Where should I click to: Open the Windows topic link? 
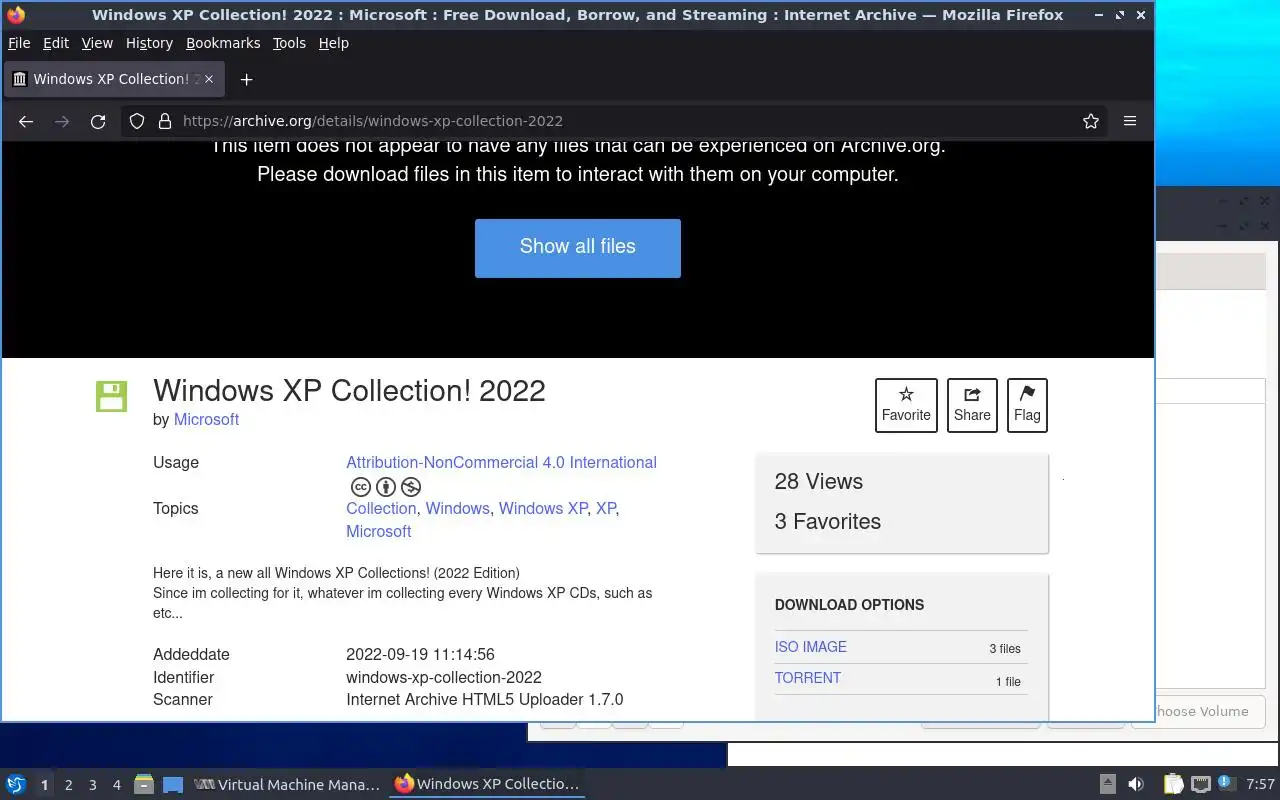(457, 508)
